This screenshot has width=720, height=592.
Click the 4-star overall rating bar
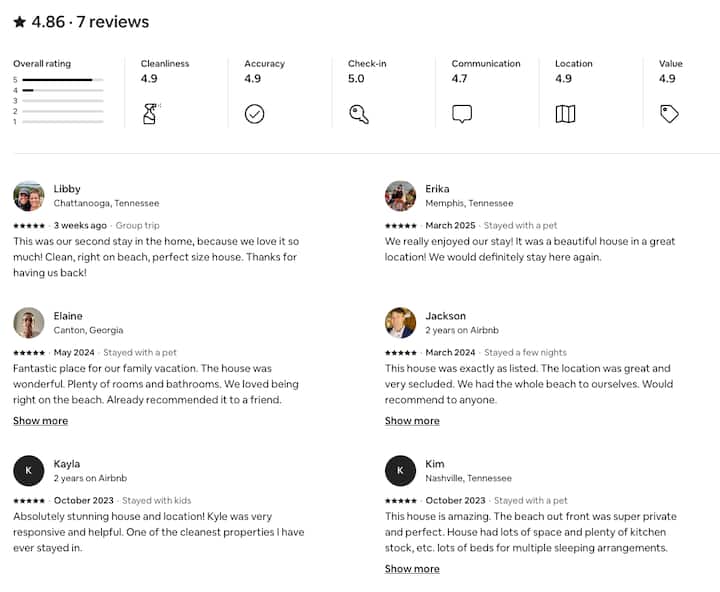click(62, 90)
